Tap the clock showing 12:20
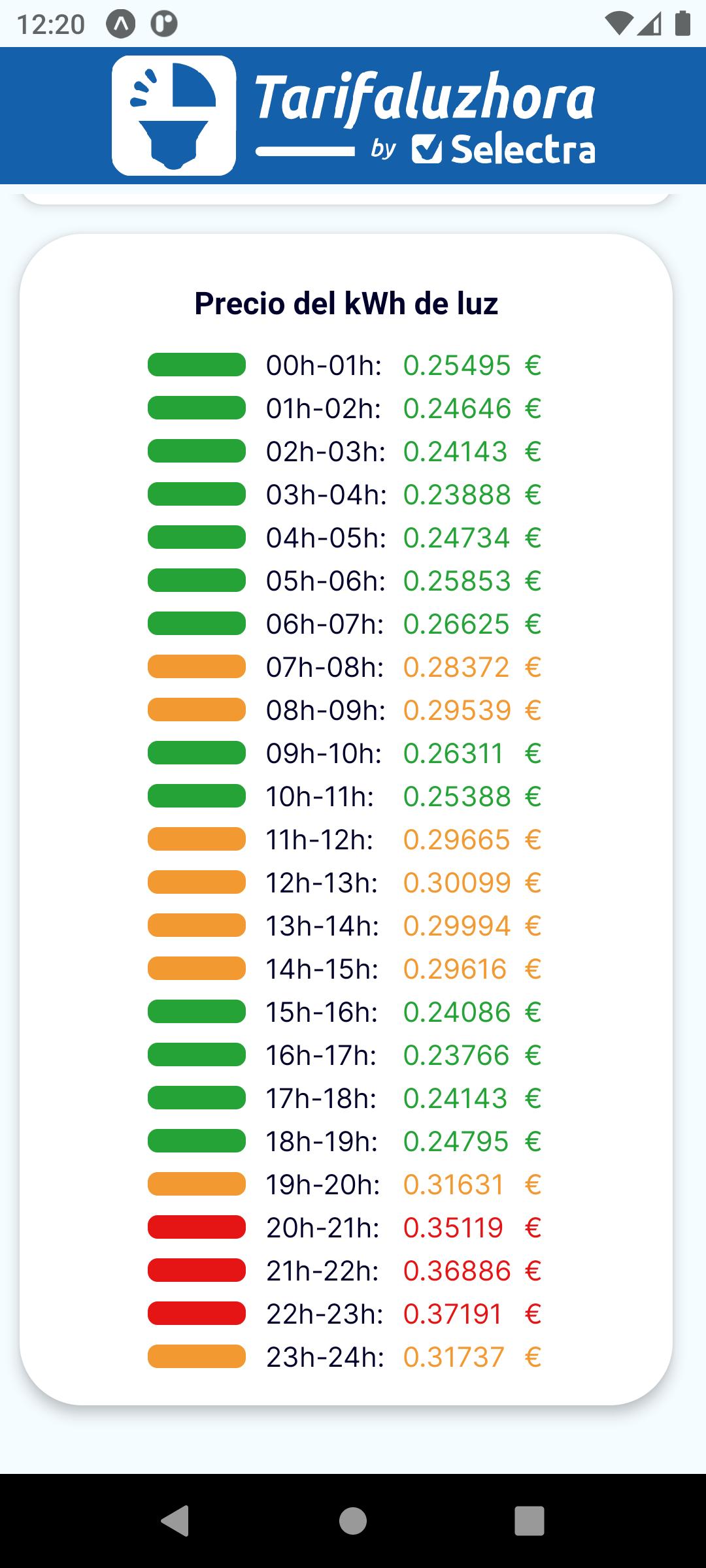 (51, 25)
